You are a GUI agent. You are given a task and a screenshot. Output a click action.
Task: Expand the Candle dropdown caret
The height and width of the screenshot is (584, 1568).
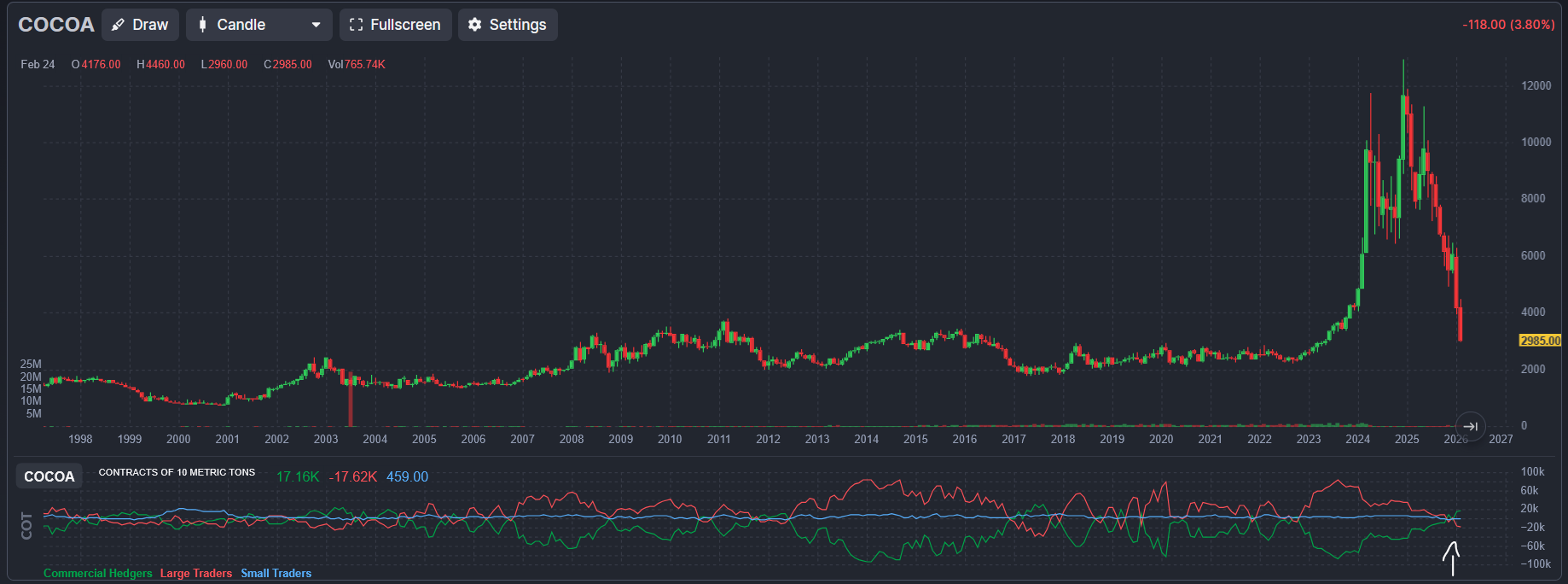point(316,25)
